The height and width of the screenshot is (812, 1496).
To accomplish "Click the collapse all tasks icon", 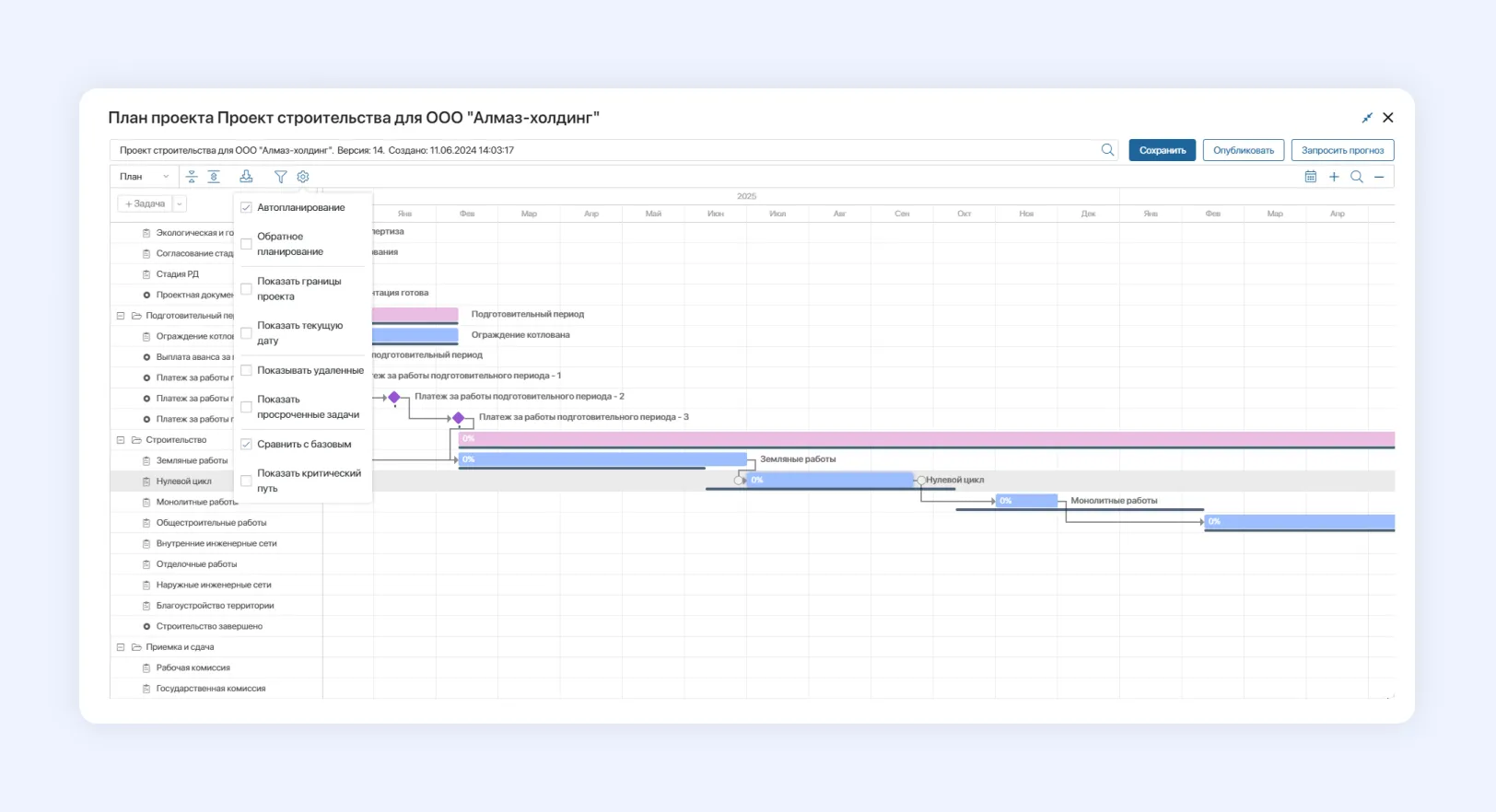I will tap(192, 177).
